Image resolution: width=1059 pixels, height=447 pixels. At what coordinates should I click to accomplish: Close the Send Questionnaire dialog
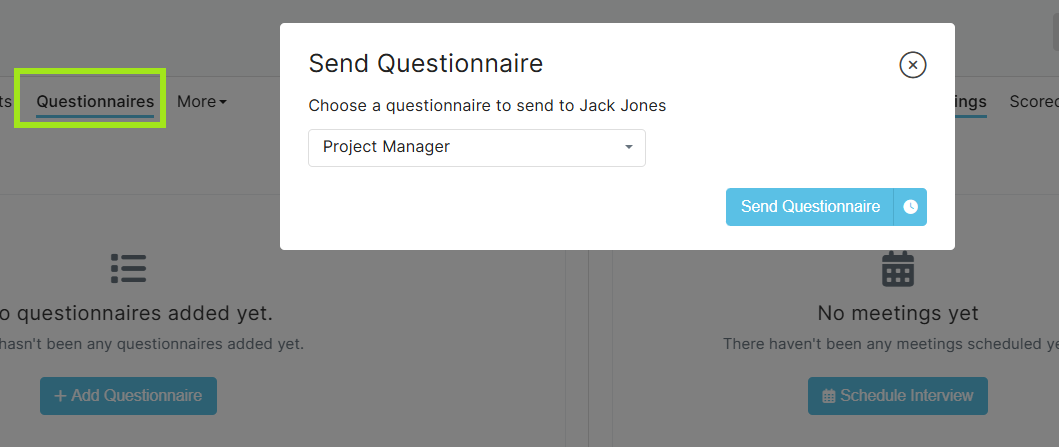pos(912,65)
